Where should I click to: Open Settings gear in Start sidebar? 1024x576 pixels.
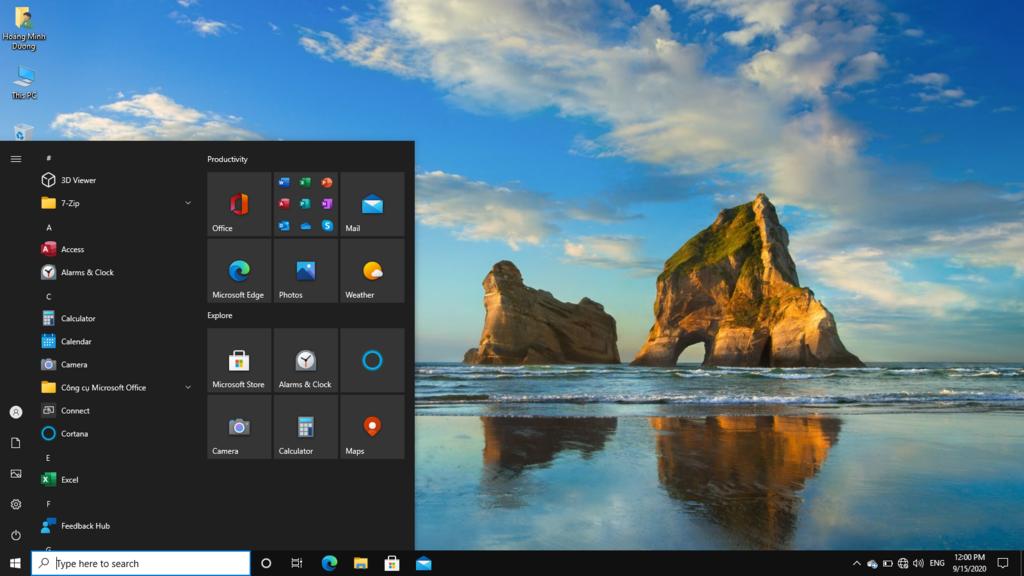16,504
